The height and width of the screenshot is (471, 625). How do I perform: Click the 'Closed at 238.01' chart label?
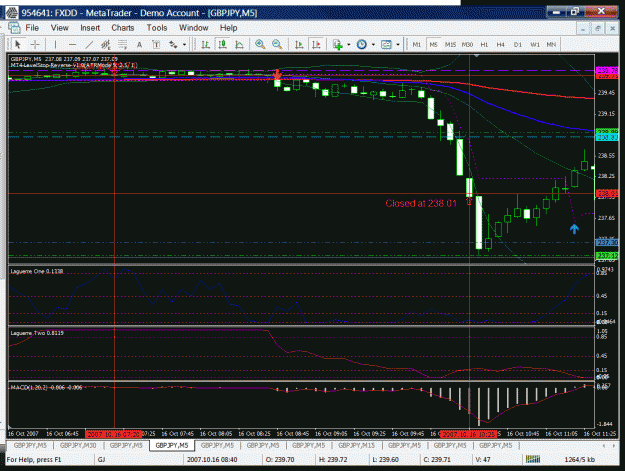421,203
